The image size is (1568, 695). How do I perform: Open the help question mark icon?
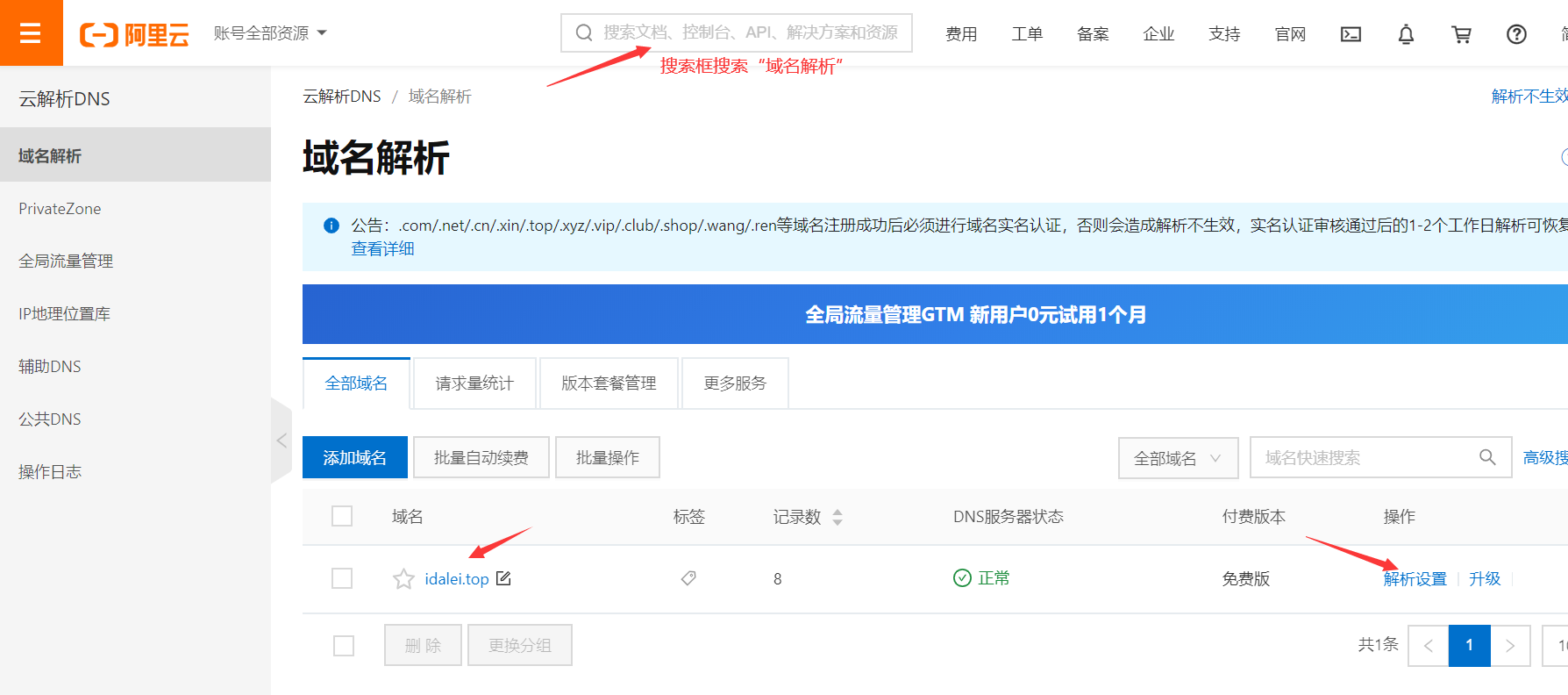point(1516,34)
